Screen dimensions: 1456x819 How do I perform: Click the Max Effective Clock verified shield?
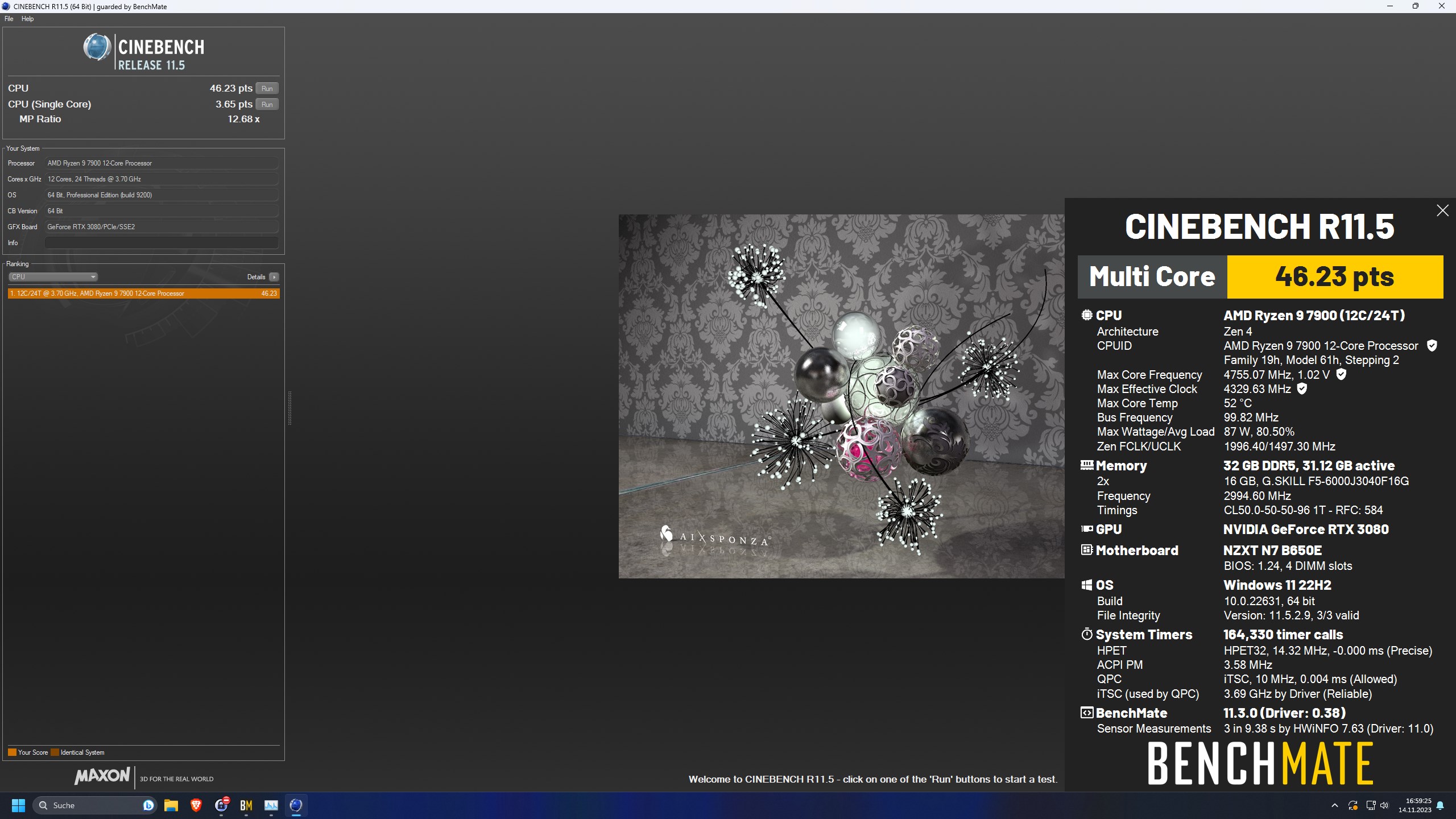tap(1302, 389)
